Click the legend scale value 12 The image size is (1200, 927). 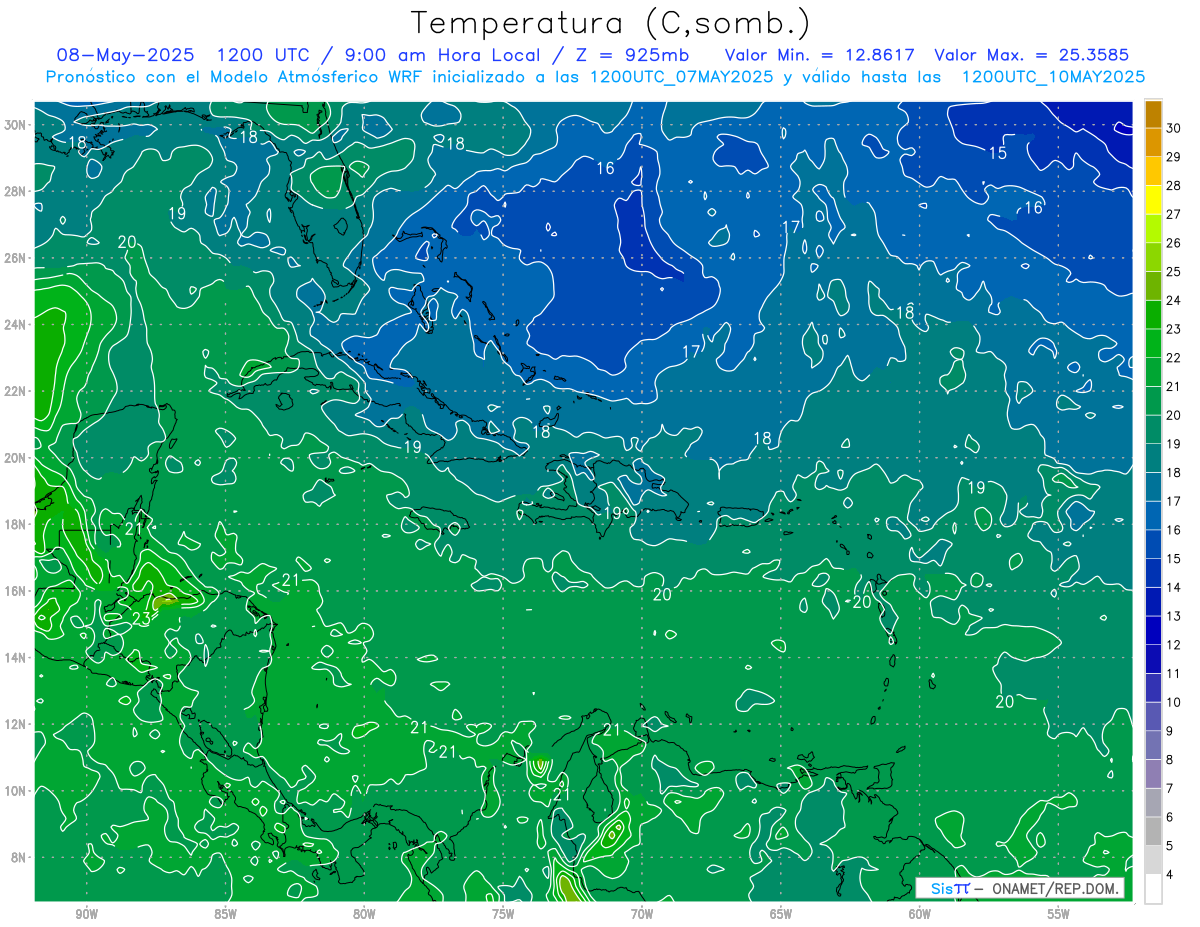[x=1173, y=645]
